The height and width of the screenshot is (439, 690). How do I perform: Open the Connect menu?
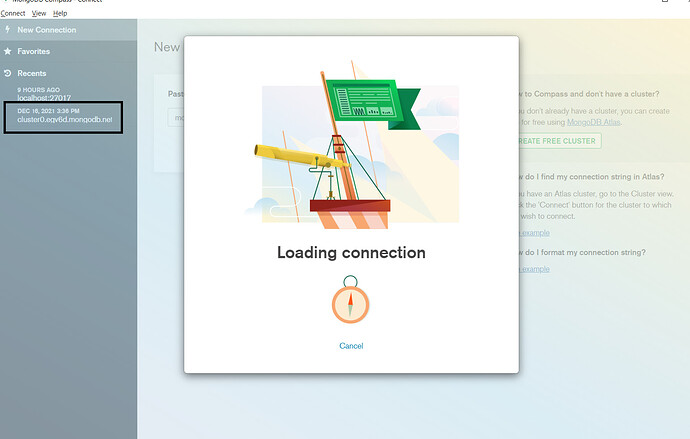pos(13,13)
